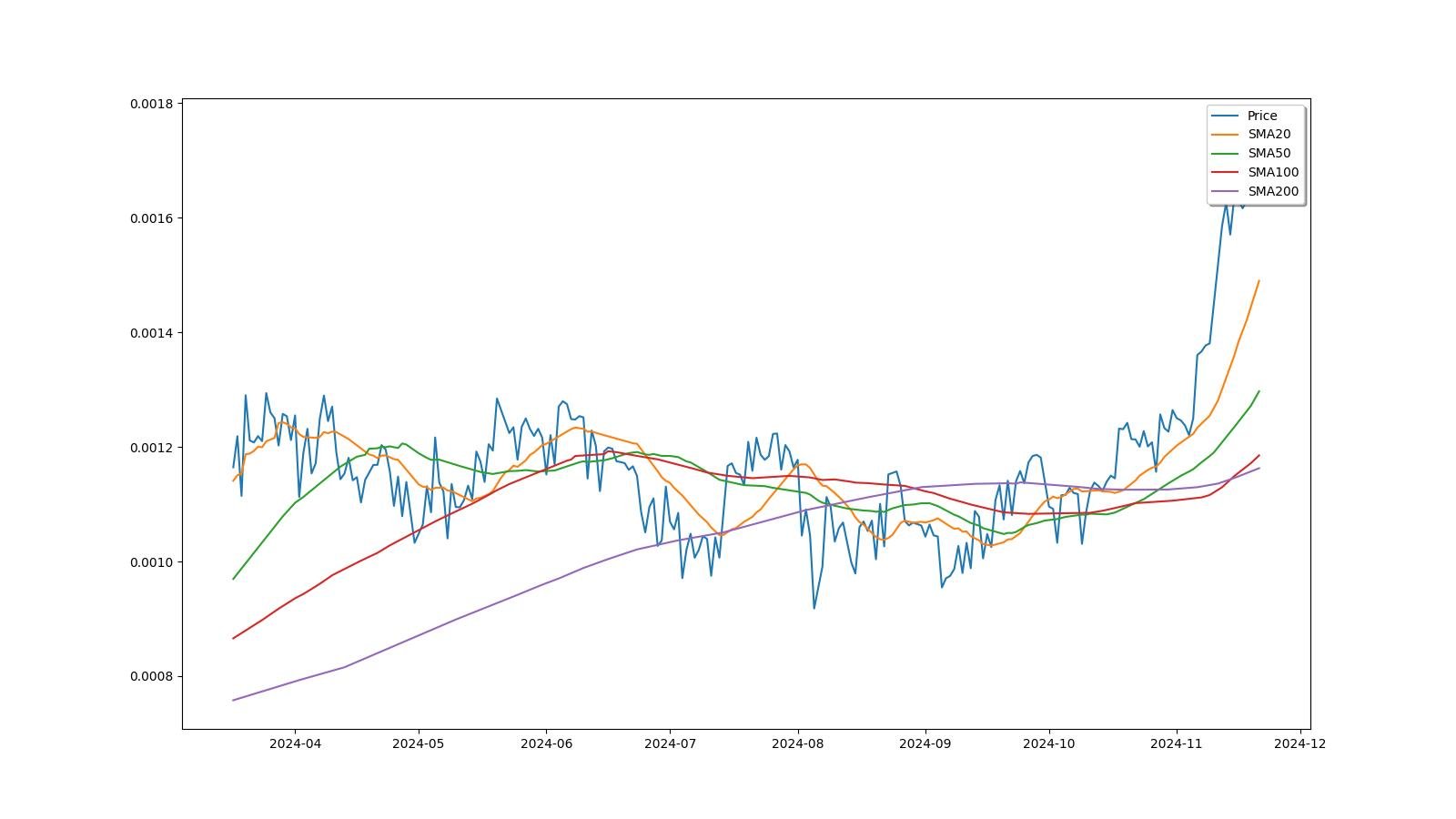Click the purple SMA200 legend line sample
Image resolution: width=1456 pixels, height=819 pixels.
click(x=1226, y=192)
